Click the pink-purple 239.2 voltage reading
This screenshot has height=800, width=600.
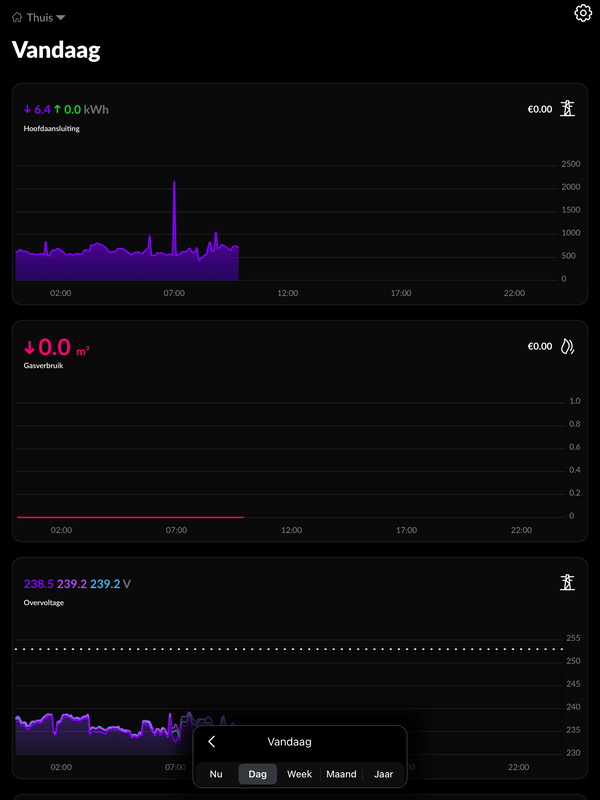(x=72, y=584)
